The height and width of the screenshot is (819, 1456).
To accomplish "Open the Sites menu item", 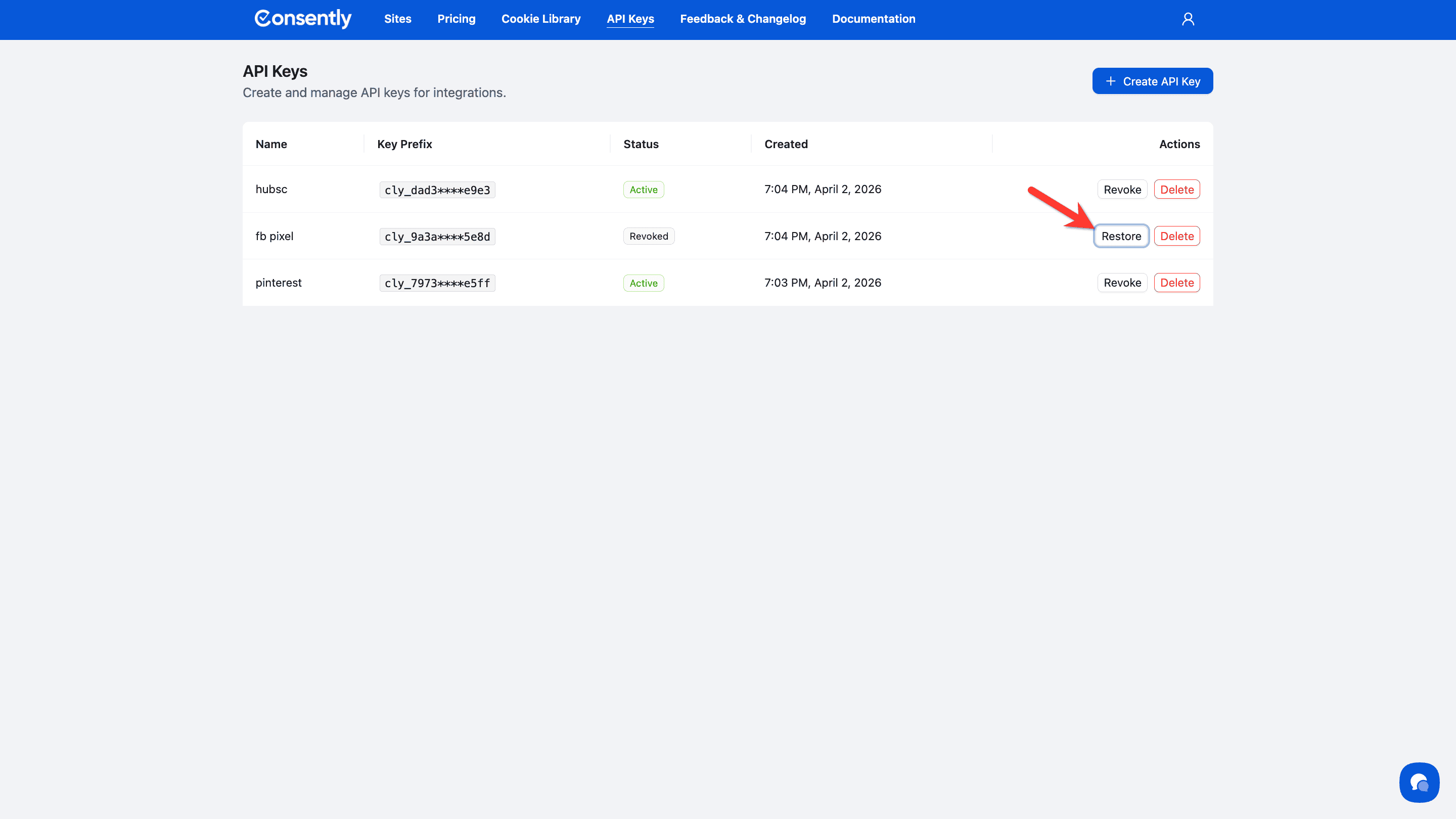I will (397, 19).
